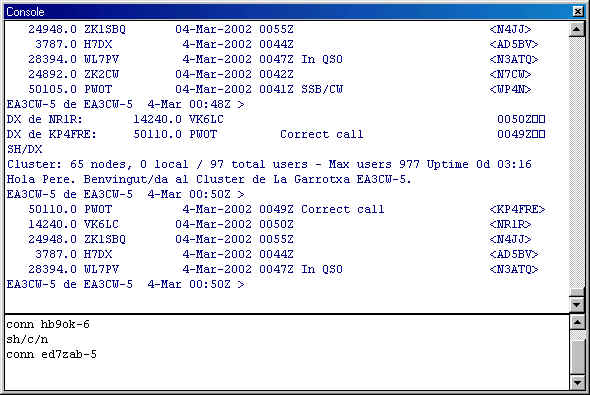Image resolution: width=590 pixels, height=395 pixels.
Task: Click the '<NR1R>' spotter callsign
Action: (510, 224)
